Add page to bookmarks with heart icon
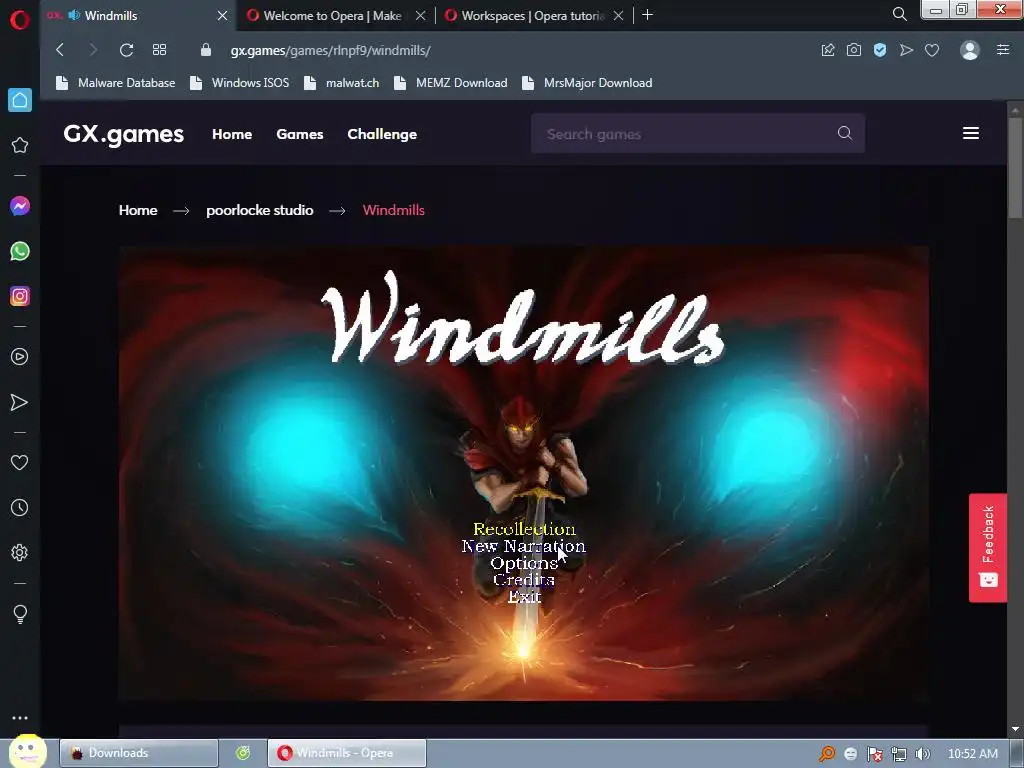 [x=932, y=50]
